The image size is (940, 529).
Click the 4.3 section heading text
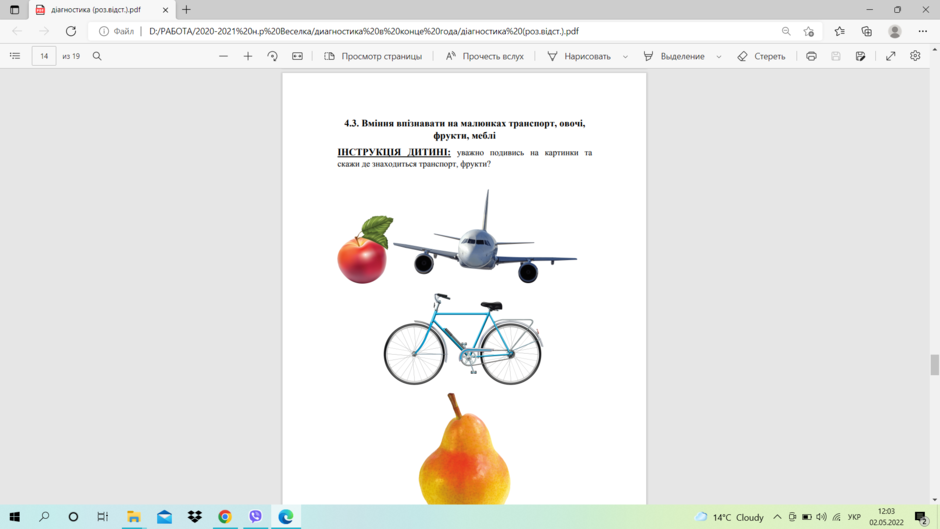(465, 129)
